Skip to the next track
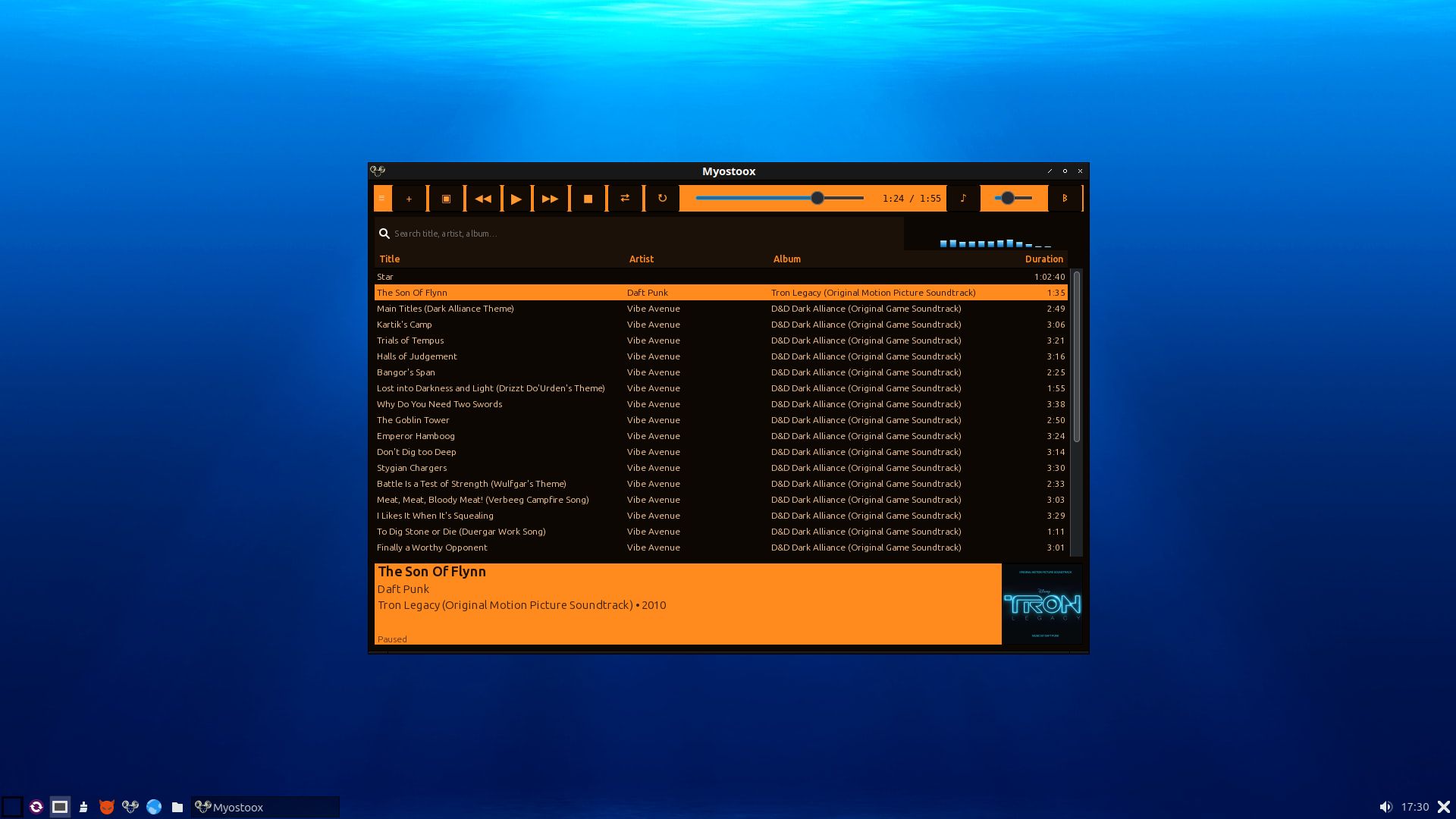Screen dimensions: 1456x819 pyautogui.click(x=551, y=199)
